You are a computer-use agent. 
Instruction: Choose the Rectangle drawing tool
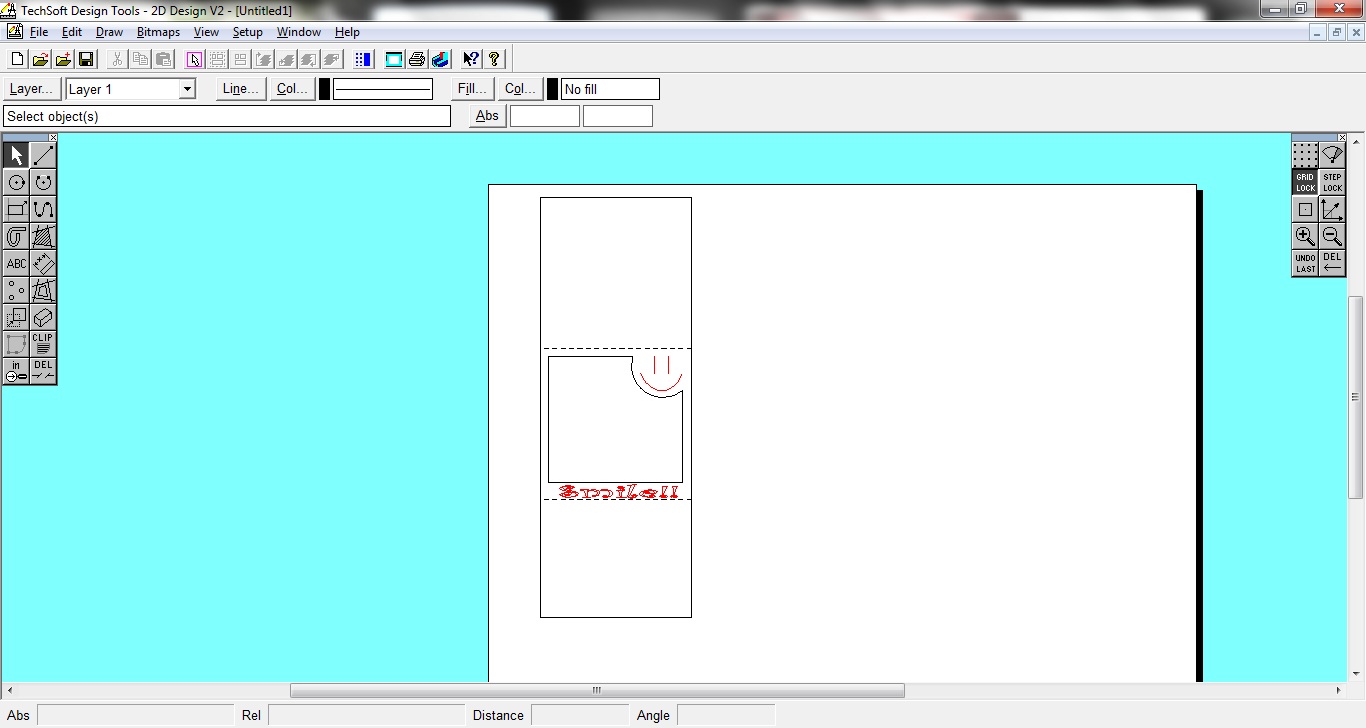(x=16, y=209)
